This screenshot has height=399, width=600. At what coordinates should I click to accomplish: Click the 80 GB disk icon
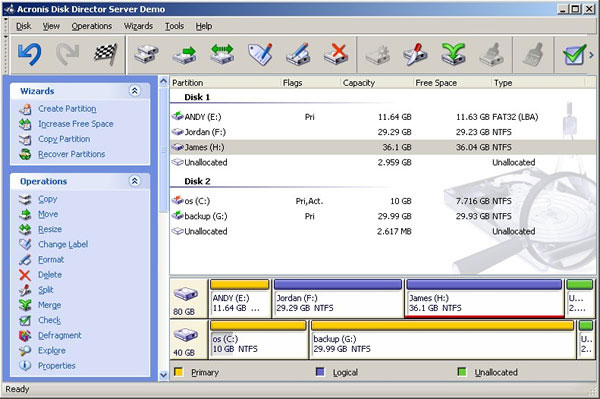(186, 294)
